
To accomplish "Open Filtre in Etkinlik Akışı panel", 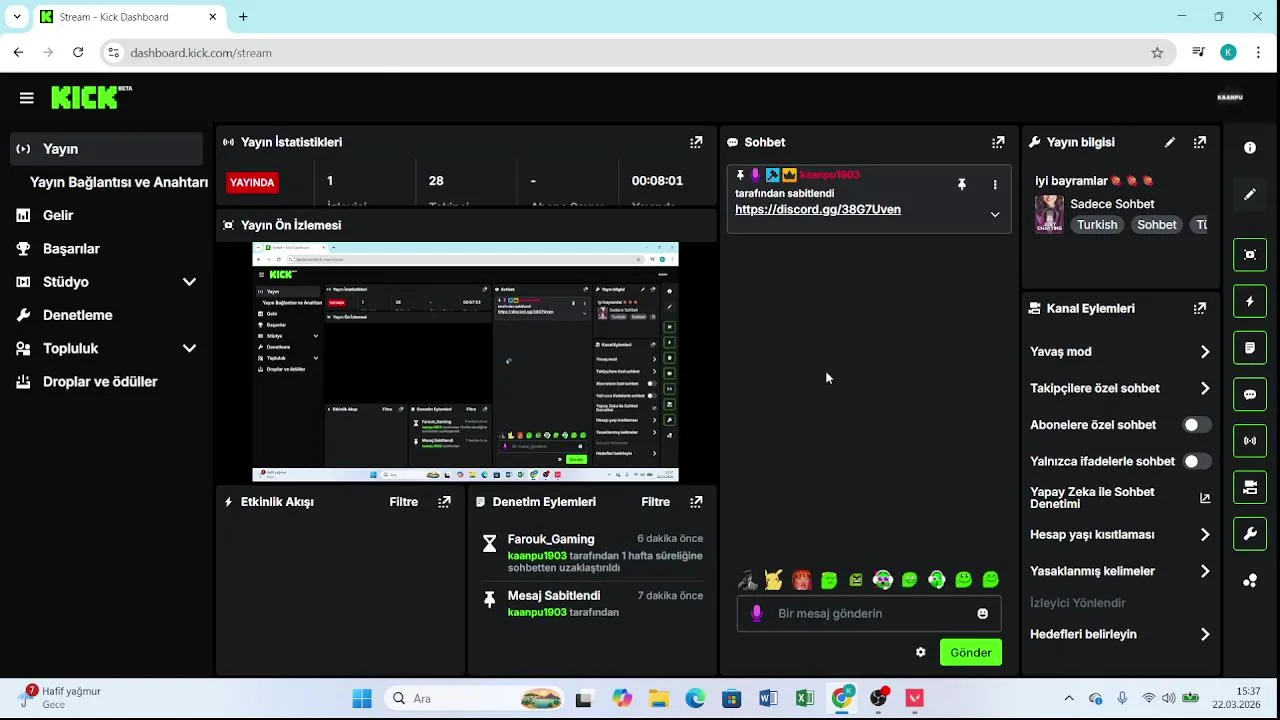I will point(404,502).
